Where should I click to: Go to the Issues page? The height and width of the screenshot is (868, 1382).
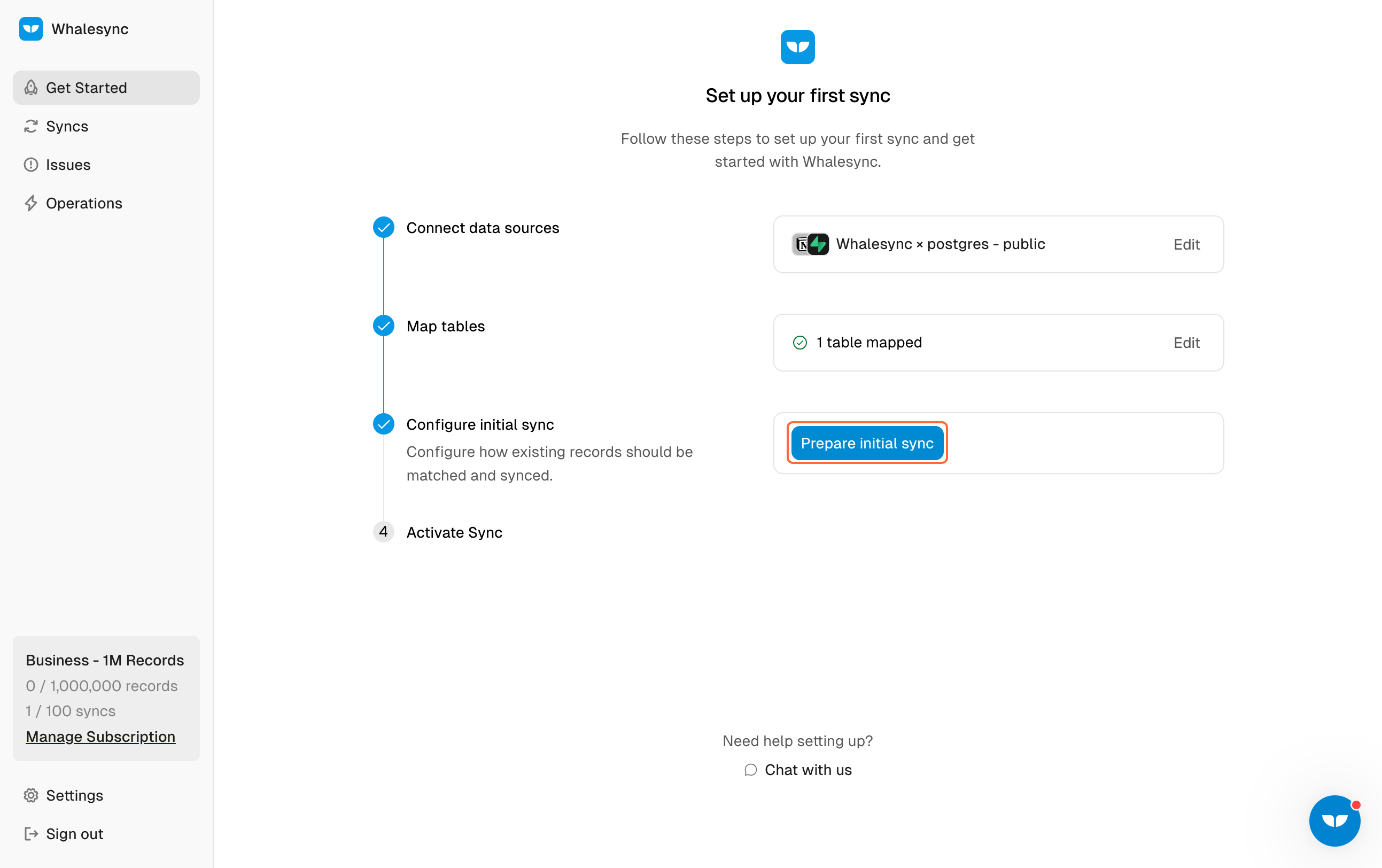106,165
